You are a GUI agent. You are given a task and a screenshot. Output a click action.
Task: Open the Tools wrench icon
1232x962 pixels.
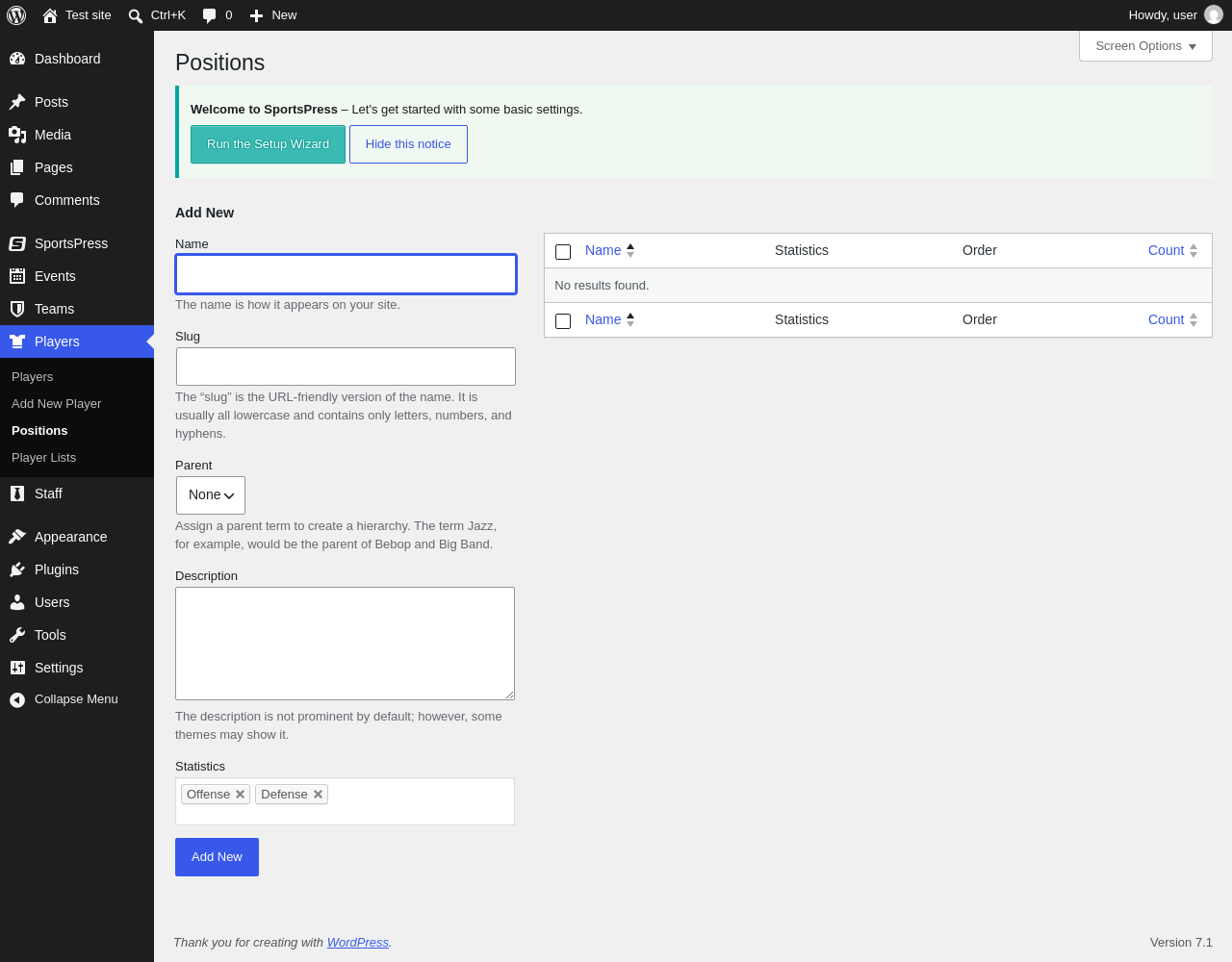click(x=17, y=635)
